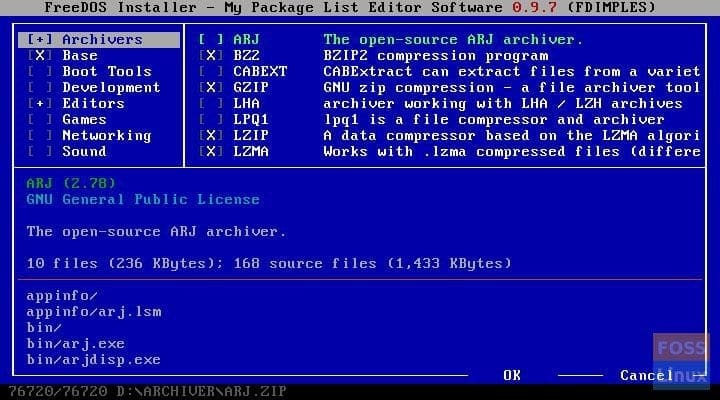Select the Development category
This screenshot has height=400, width=720.
point(112,88)
